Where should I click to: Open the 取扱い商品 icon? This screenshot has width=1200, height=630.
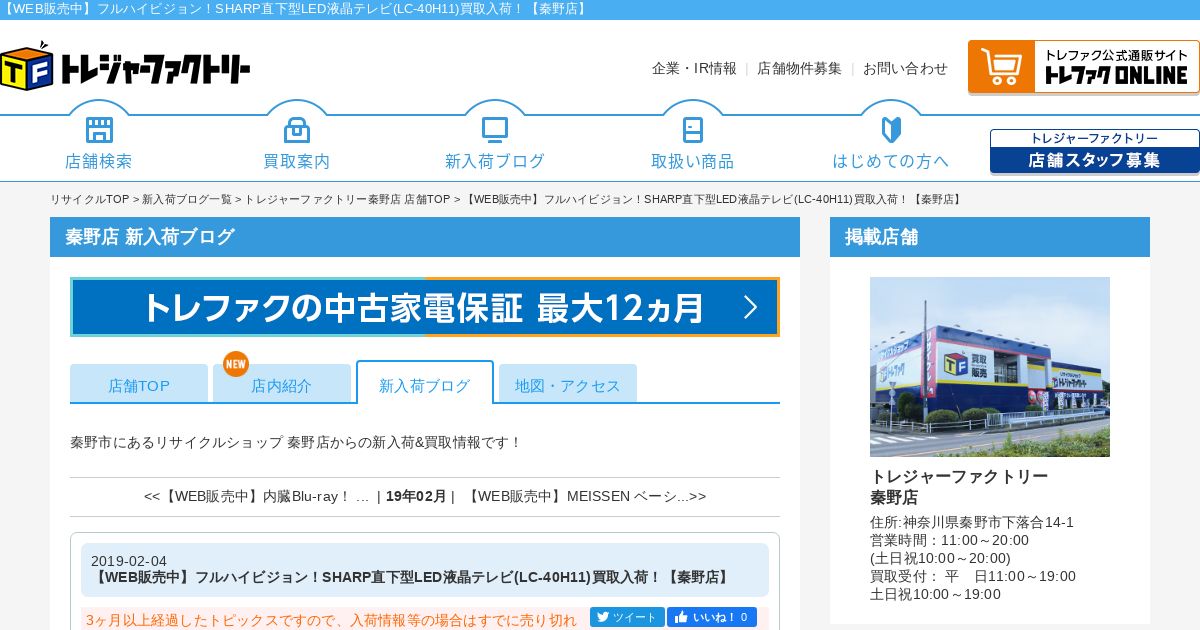pyautogui.click(x=693, y=130)
